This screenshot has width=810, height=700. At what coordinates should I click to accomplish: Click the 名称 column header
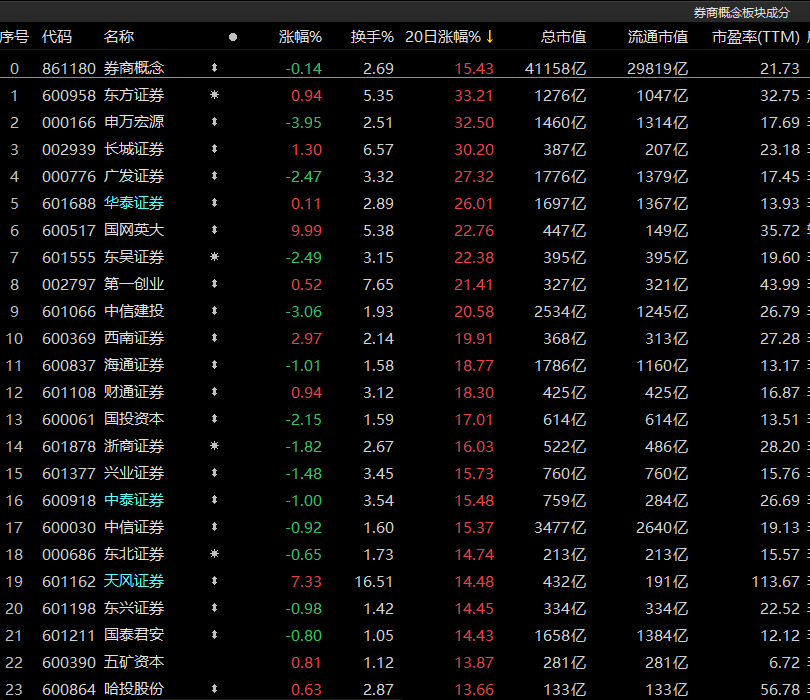point(119,37)
